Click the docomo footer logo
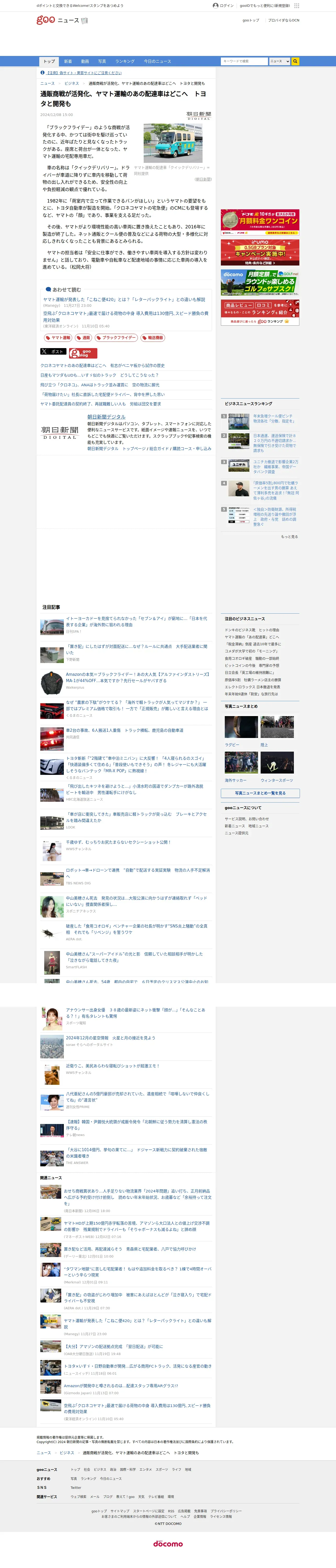 tap(168, 1543)
